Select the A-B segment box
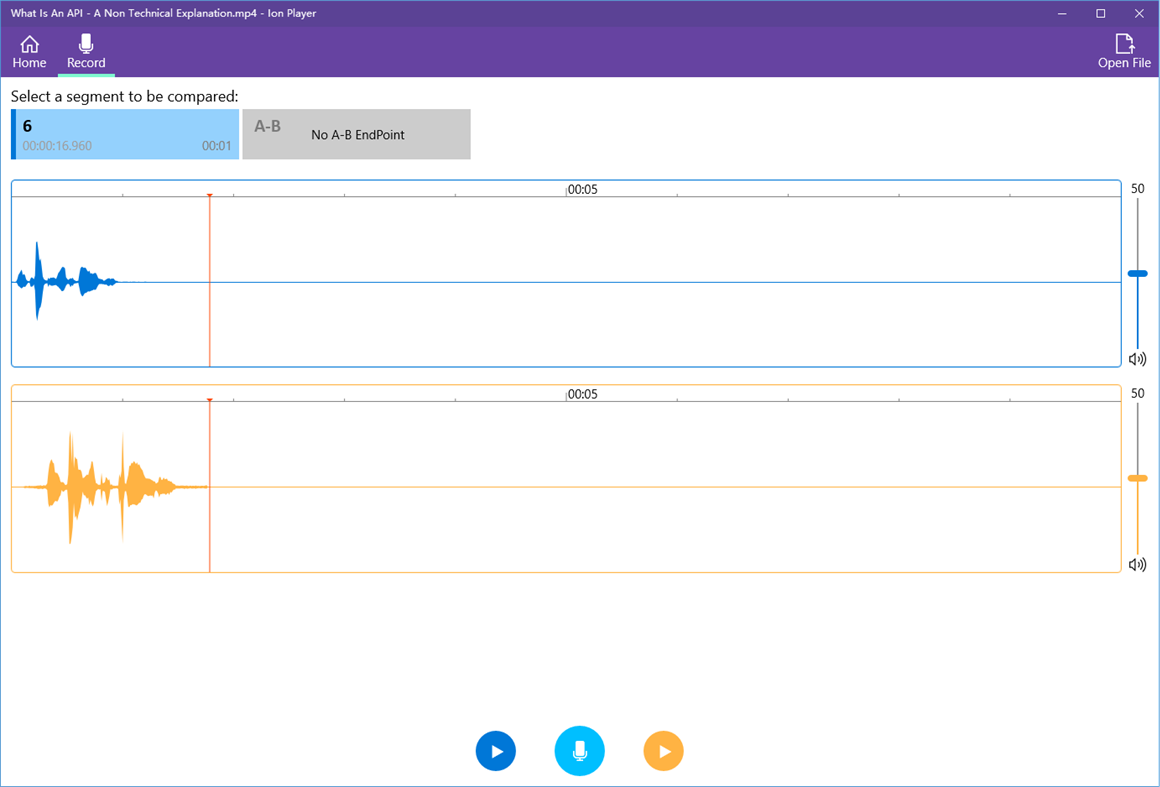 pyautogui.click(x=357, y=134)
